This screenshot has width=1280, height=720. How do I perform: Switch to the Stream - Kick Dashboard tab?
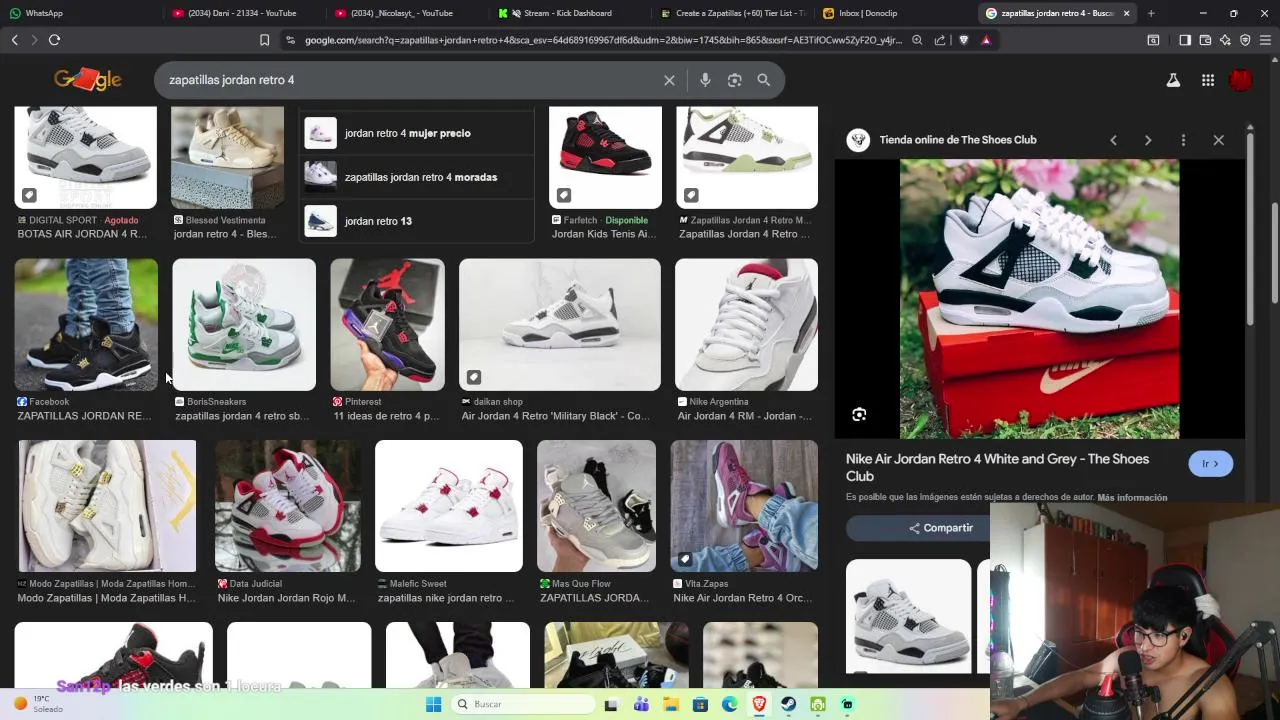(x=567, y=13)
